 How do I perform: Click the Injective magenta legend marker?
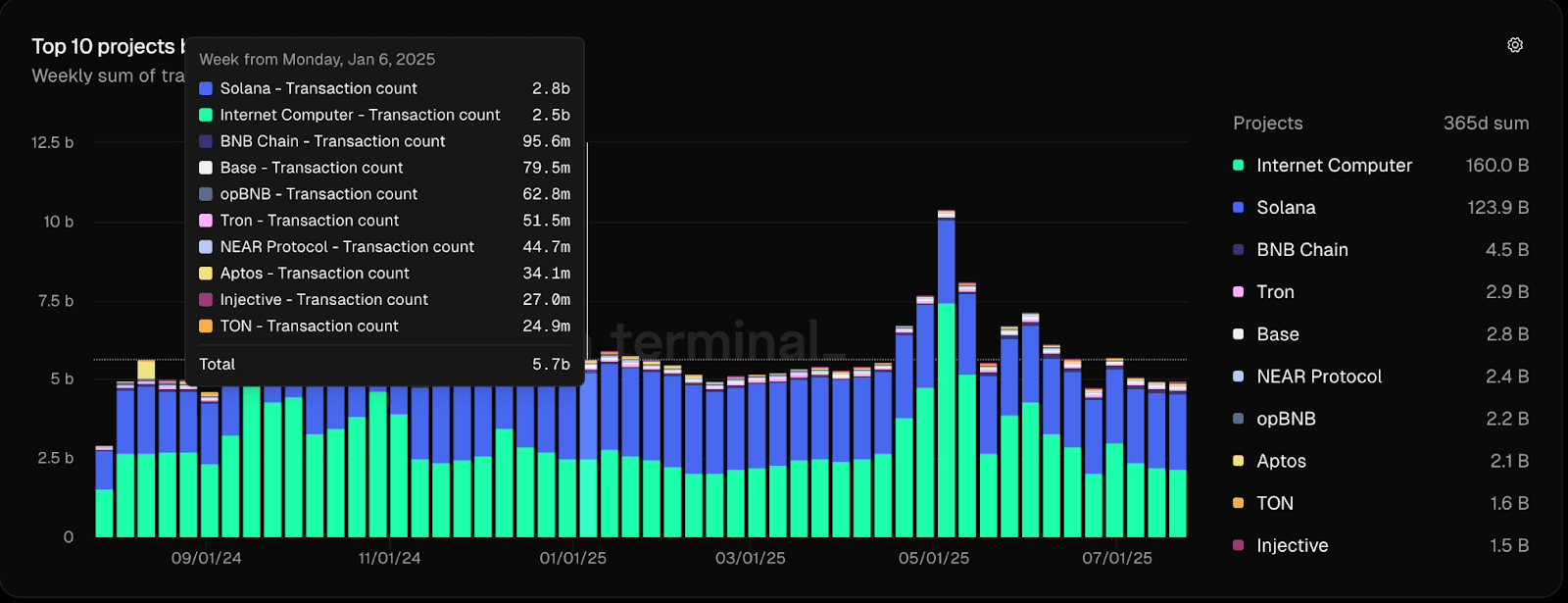click(1238, 545)
